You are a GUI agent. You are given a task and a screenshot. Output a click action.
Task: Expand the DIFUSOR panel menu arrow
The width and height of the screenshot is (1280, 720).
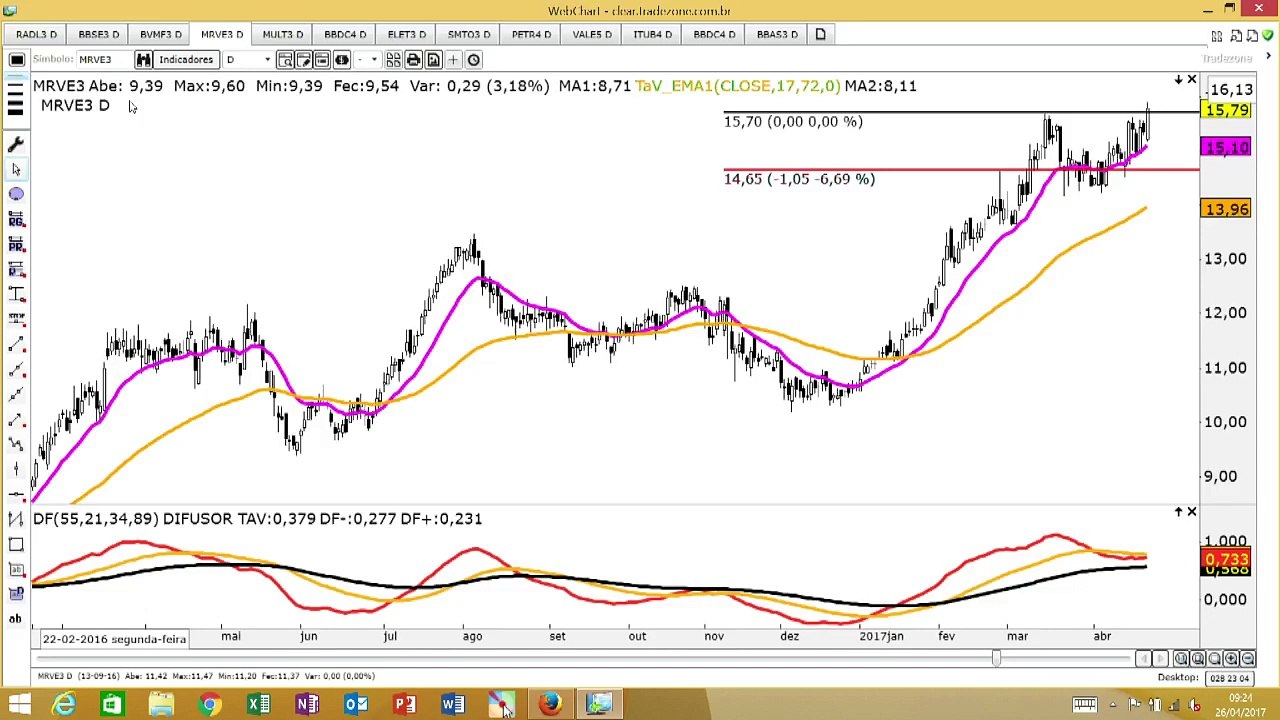click(x=1178, y=512)
